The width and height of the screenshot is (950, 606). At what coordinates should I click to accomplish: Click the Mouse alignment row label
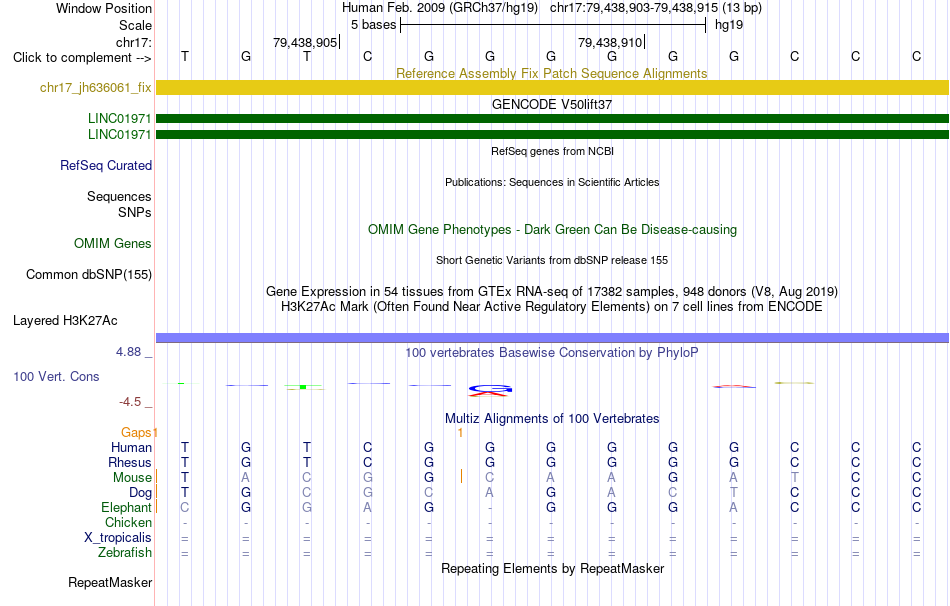[132, 478]
